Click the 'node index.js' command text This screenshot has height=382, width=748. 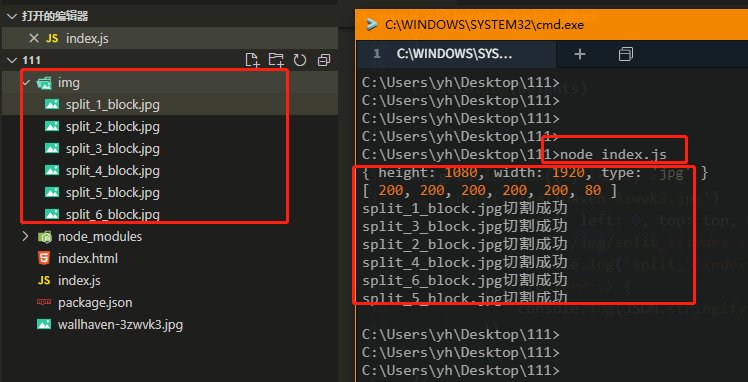click(613, 155)
